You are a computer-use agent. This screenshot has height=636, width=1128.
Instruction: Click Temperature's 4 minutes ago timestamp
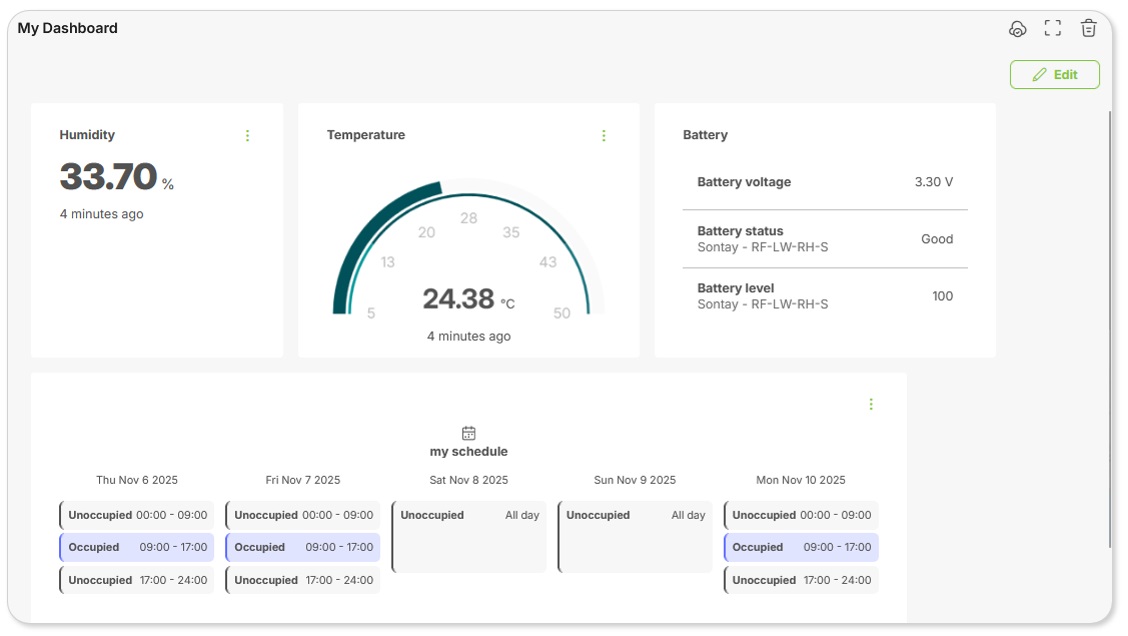click(x=469, y=336)
